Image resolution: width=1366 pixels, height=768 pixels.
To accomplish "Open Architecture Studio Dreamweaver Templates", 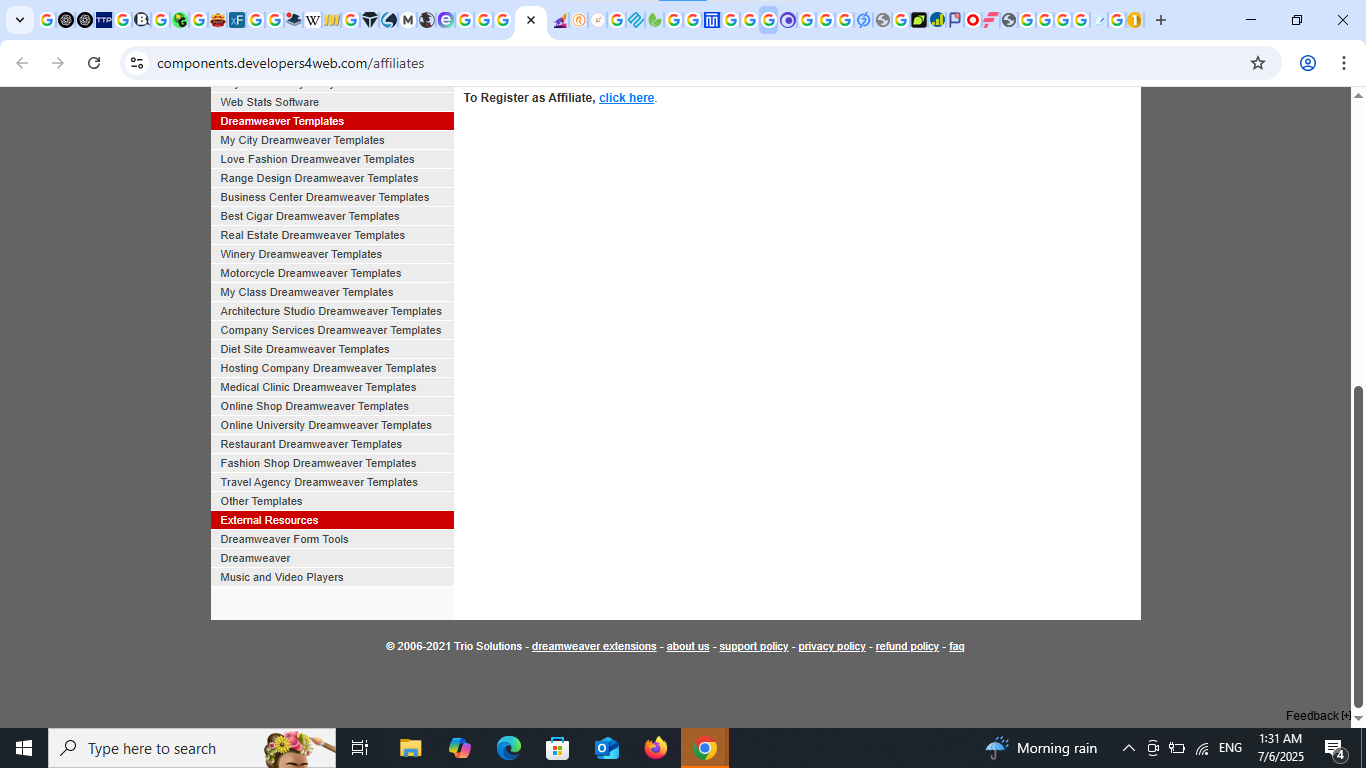I will (x=332, y=311).
